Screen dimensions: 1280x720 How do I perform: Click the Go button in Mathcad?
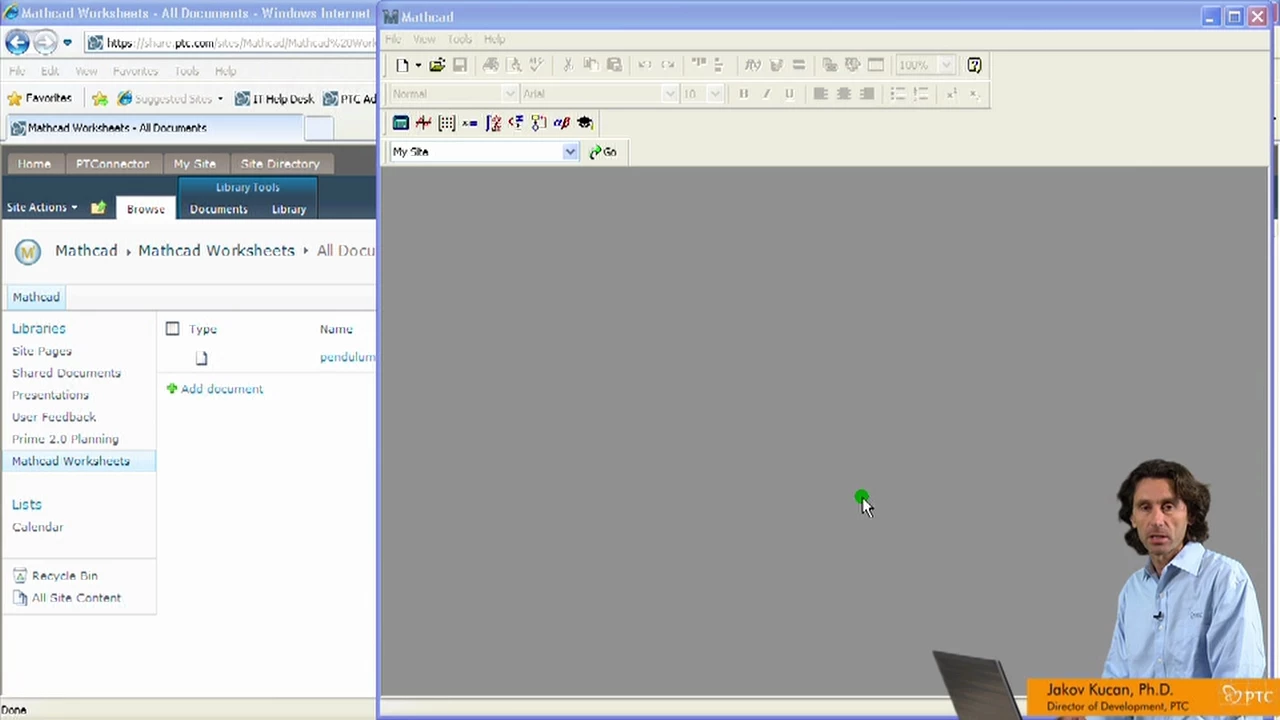point(603,152)
